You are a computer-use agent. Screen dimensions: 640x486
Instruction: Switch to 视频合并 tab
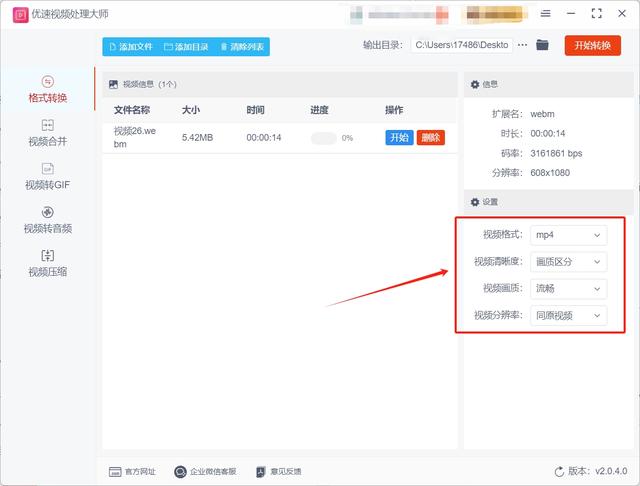pos(48,133)
